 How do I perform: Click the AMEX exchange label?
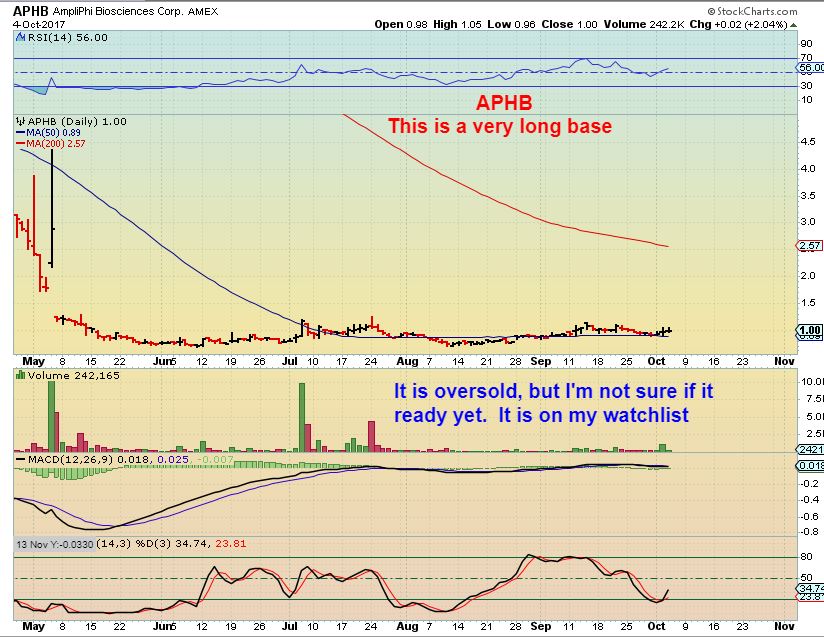point(203,11)
